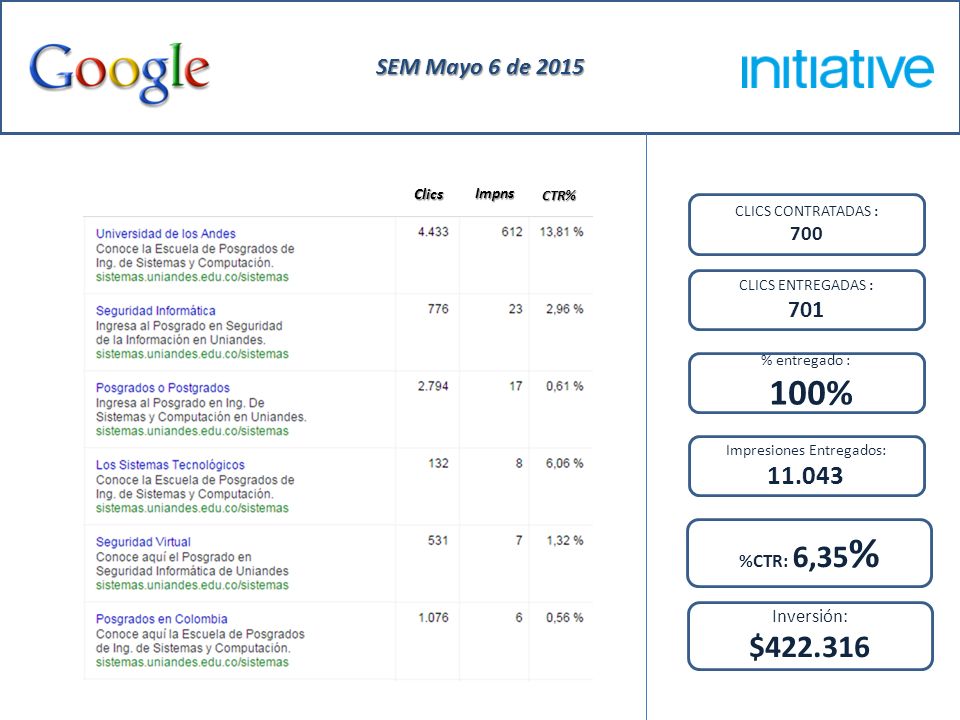
Task: Select the CTR value 0,61 %
Action: coord(564,386)
